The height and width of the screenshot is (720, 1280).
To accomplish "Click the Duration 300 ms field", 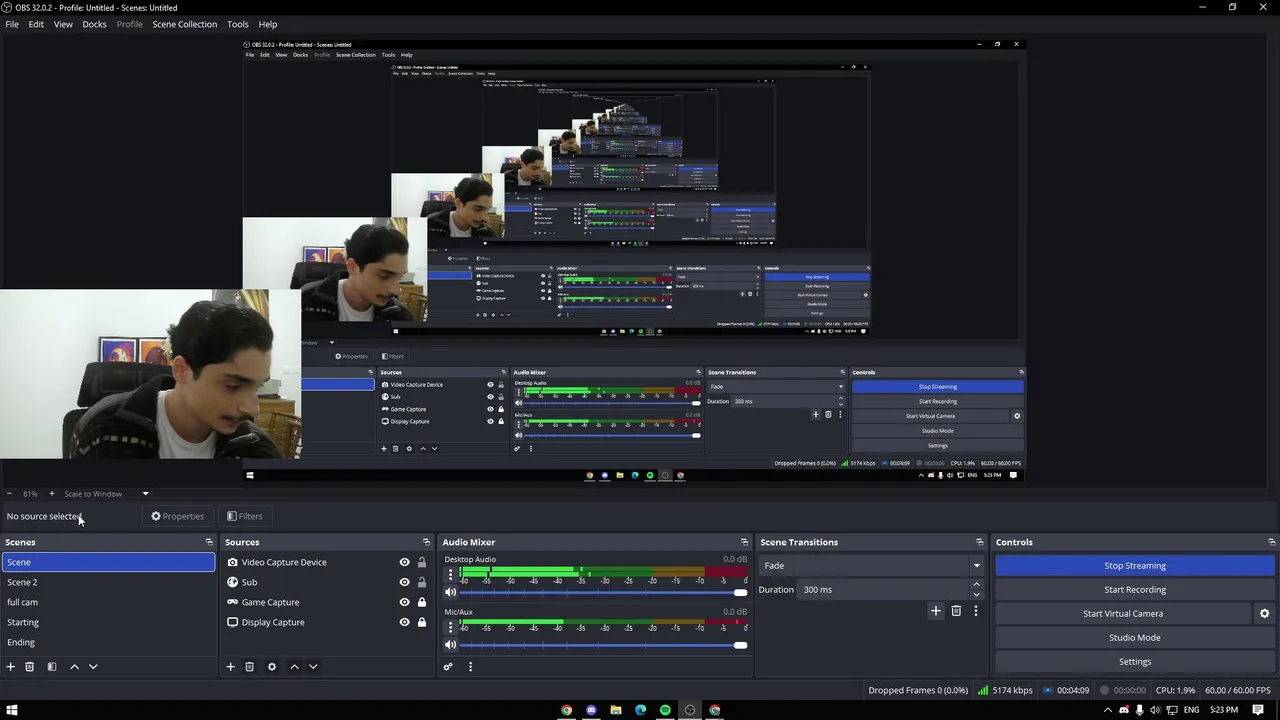I will tap(884, 590).
